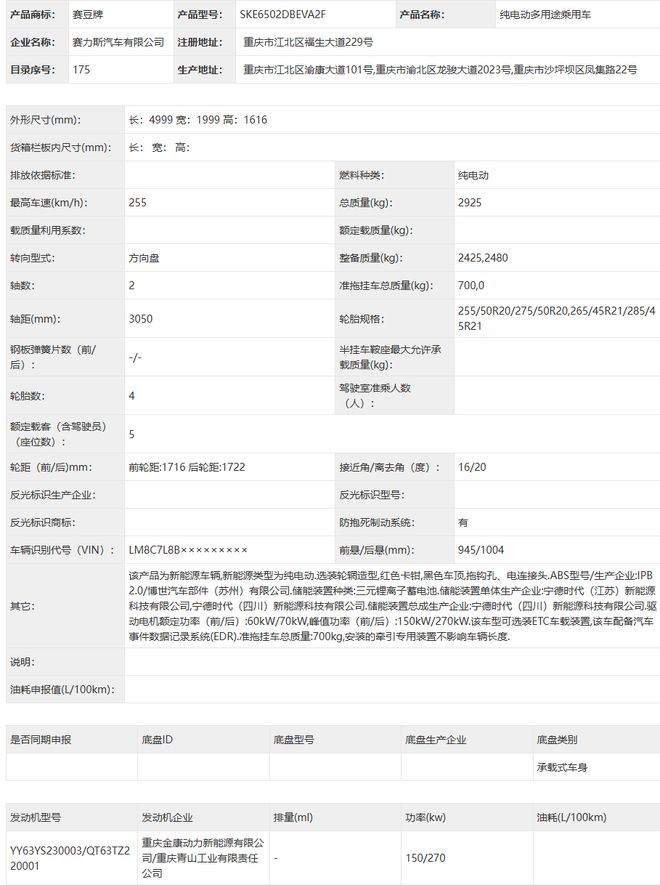Select the 产品商标 value 赛豆牌

pyautogui.click(x=88, y=15)
